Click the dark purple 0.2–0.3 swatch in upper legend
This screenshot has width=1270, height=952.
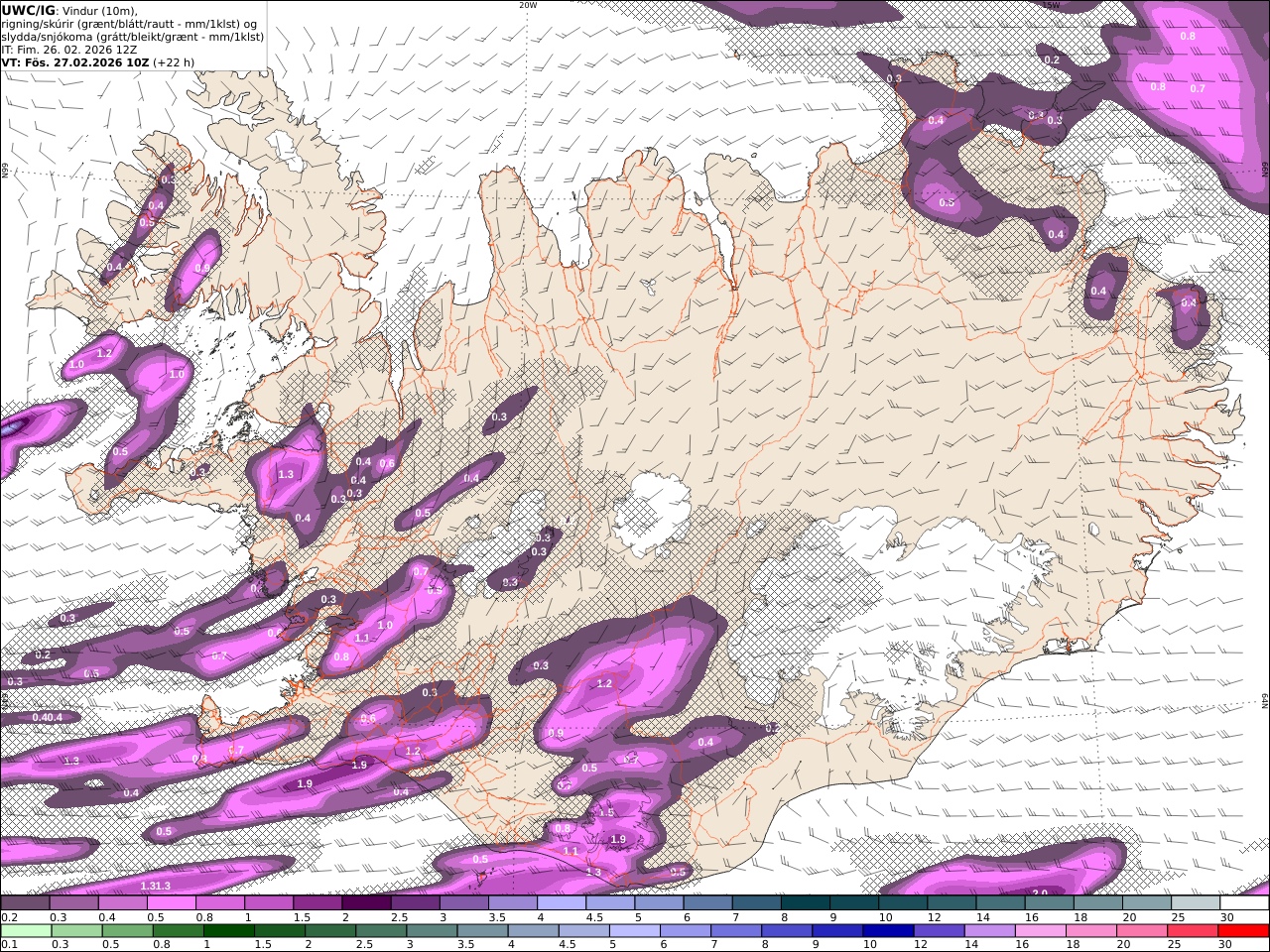tap(25, 903)
